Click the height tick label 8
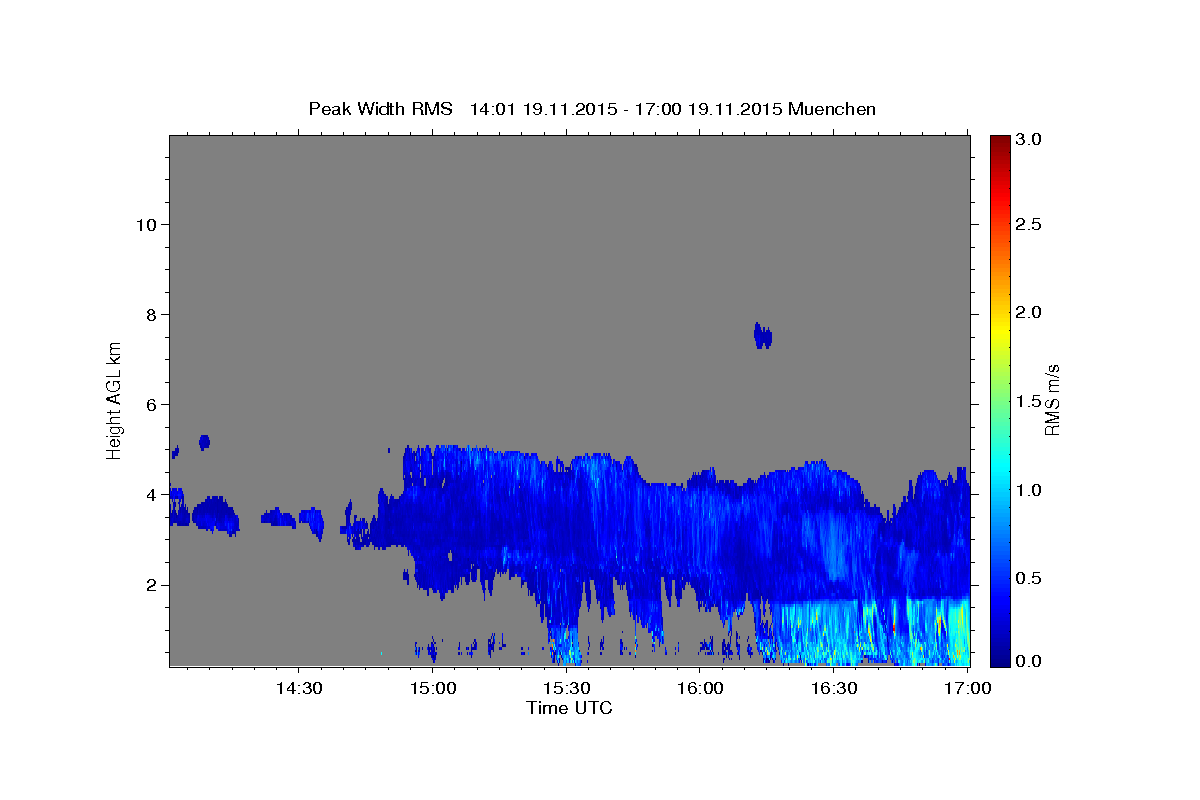 coord(151,314)
